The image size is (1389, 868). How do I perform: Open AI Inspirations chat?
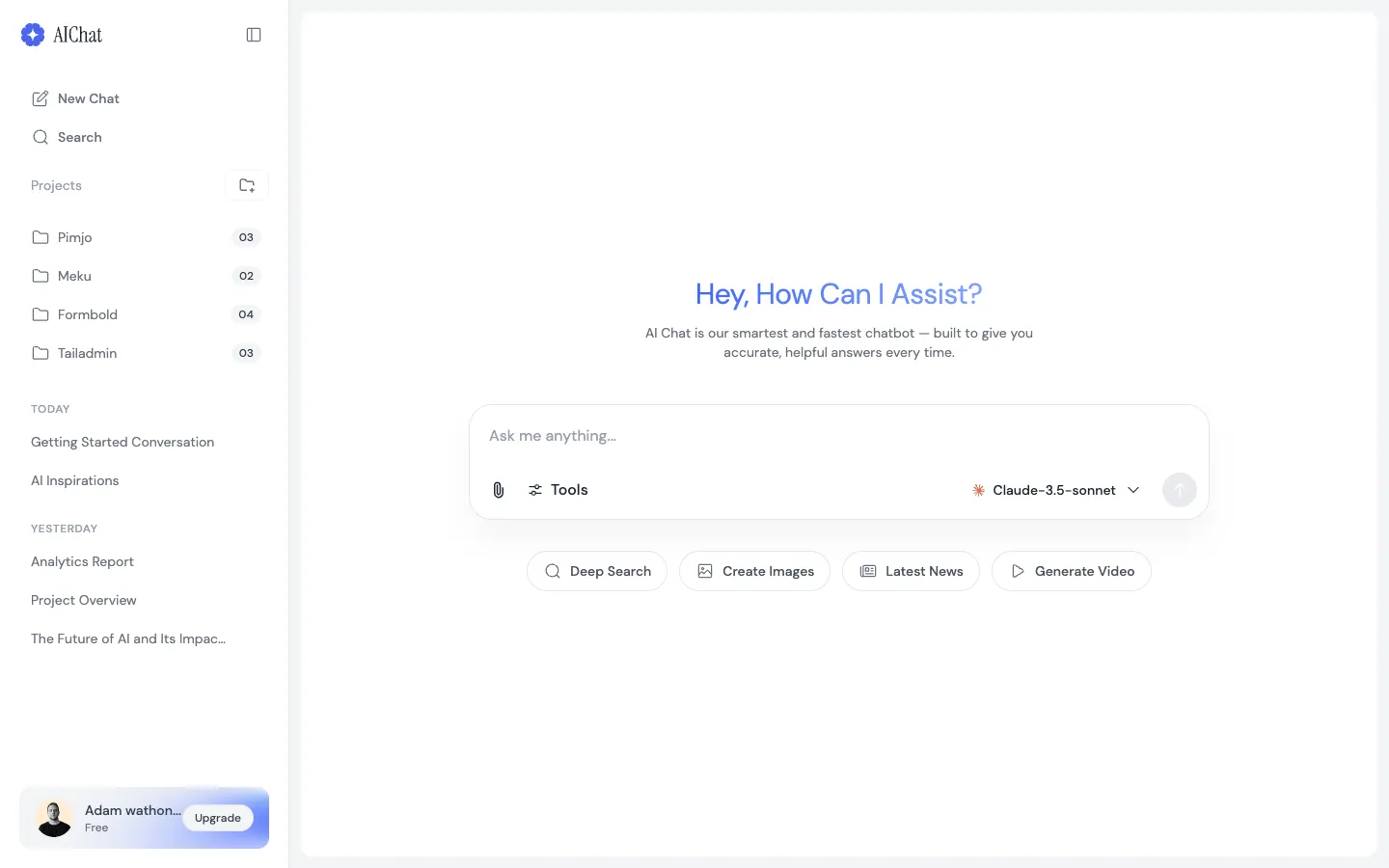click(75, 480)
